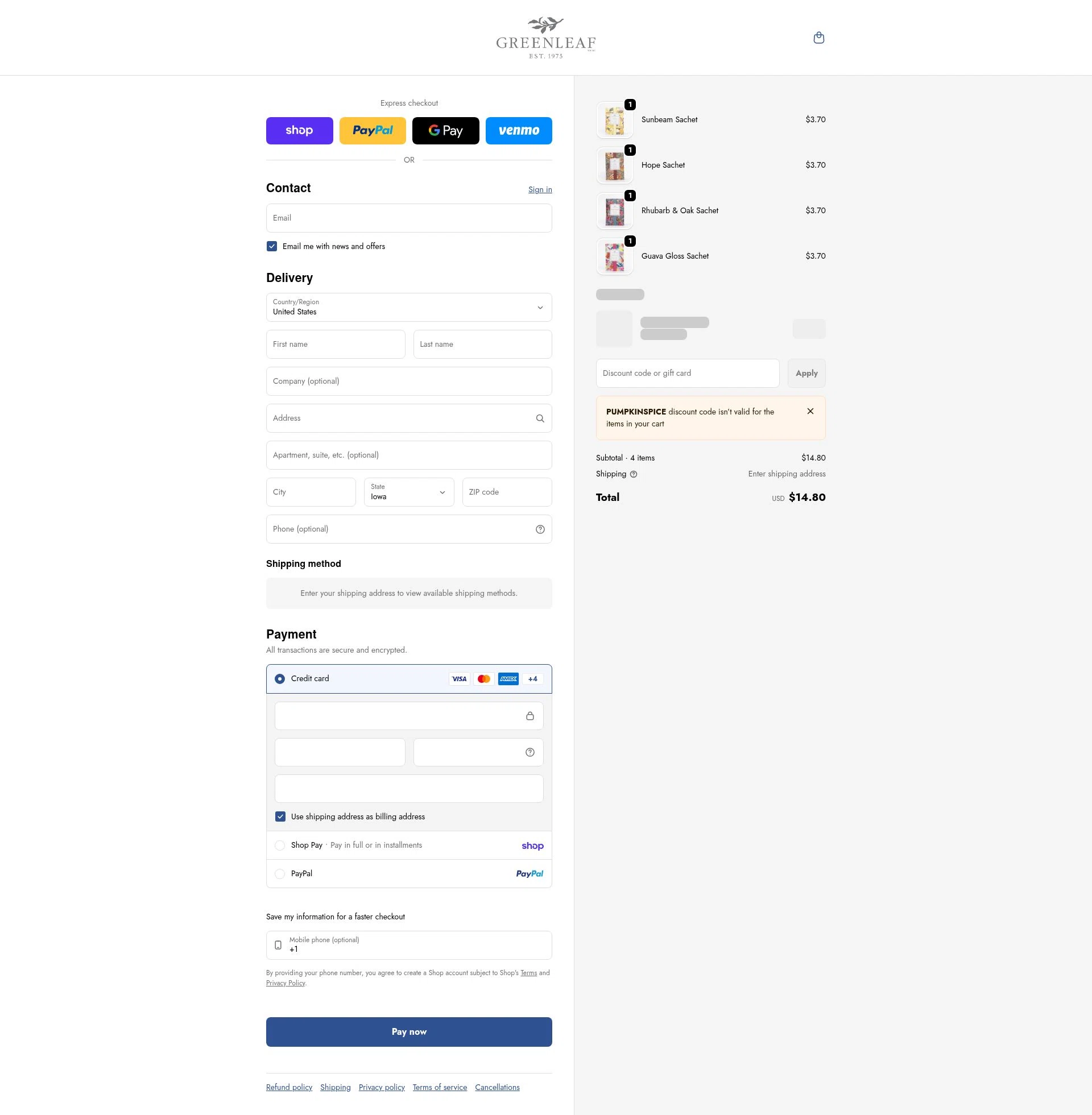Screen dimensions: 1092x1115
Task: Click the security code help icon
Action: [529, 752]
